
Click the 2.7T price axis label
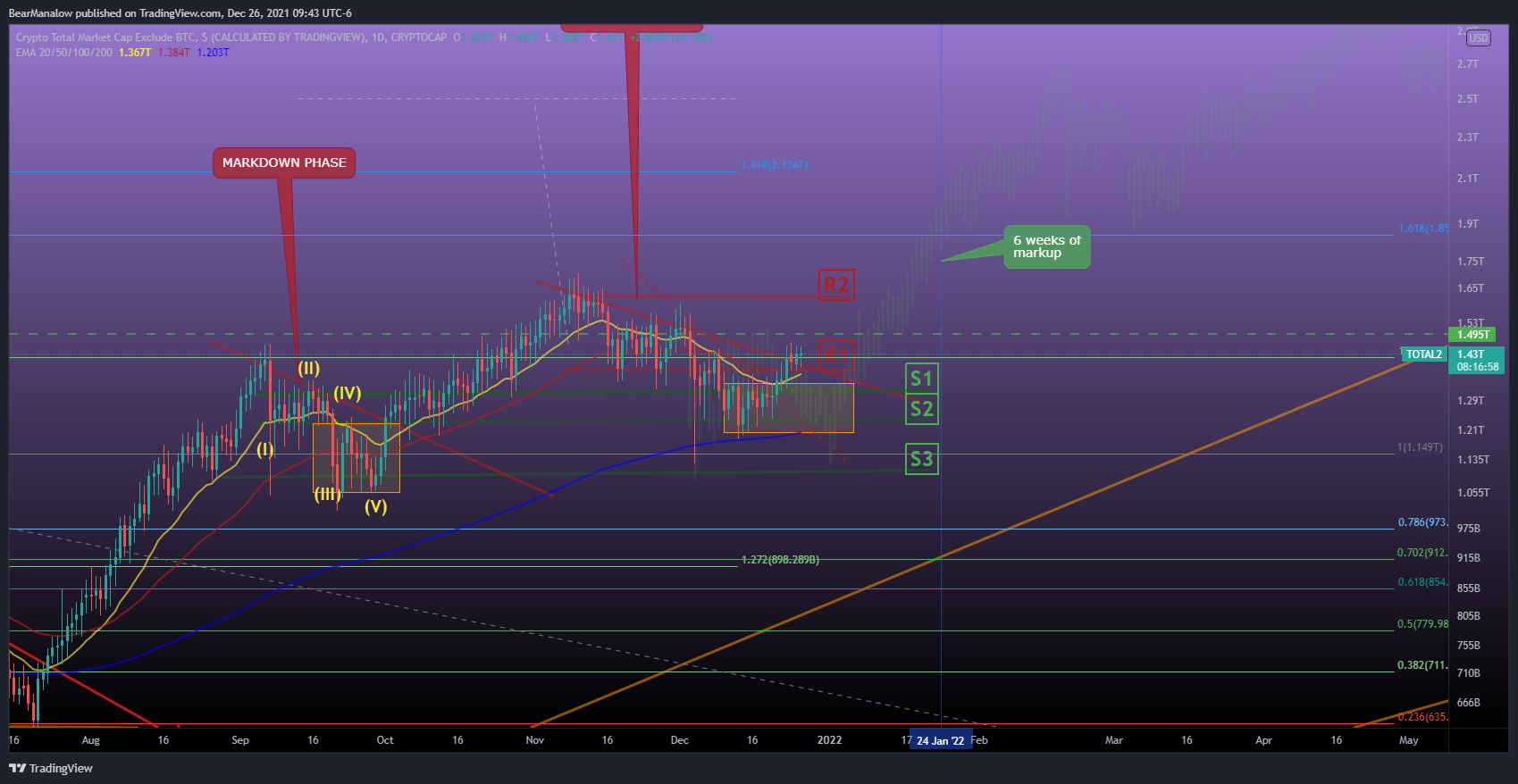point(1468,64)
